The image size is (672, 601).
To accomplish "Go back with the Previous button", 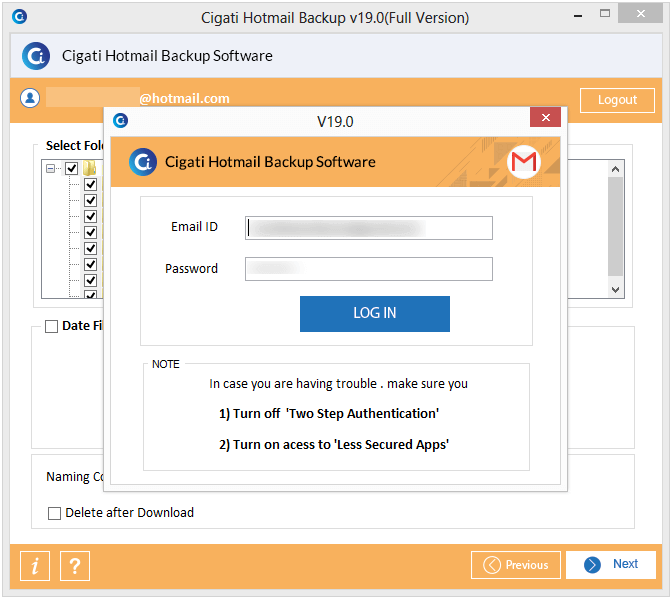I will click(516, 565).
